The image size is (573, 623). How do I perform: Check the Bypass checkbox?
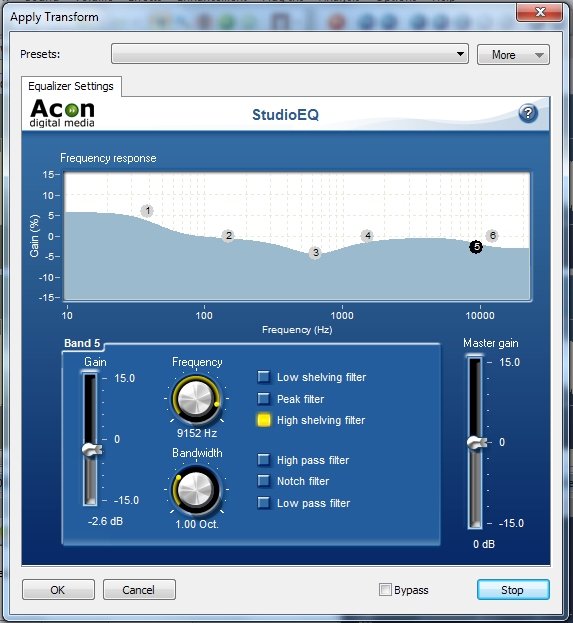pyautogui.click(x=385, y=590)
